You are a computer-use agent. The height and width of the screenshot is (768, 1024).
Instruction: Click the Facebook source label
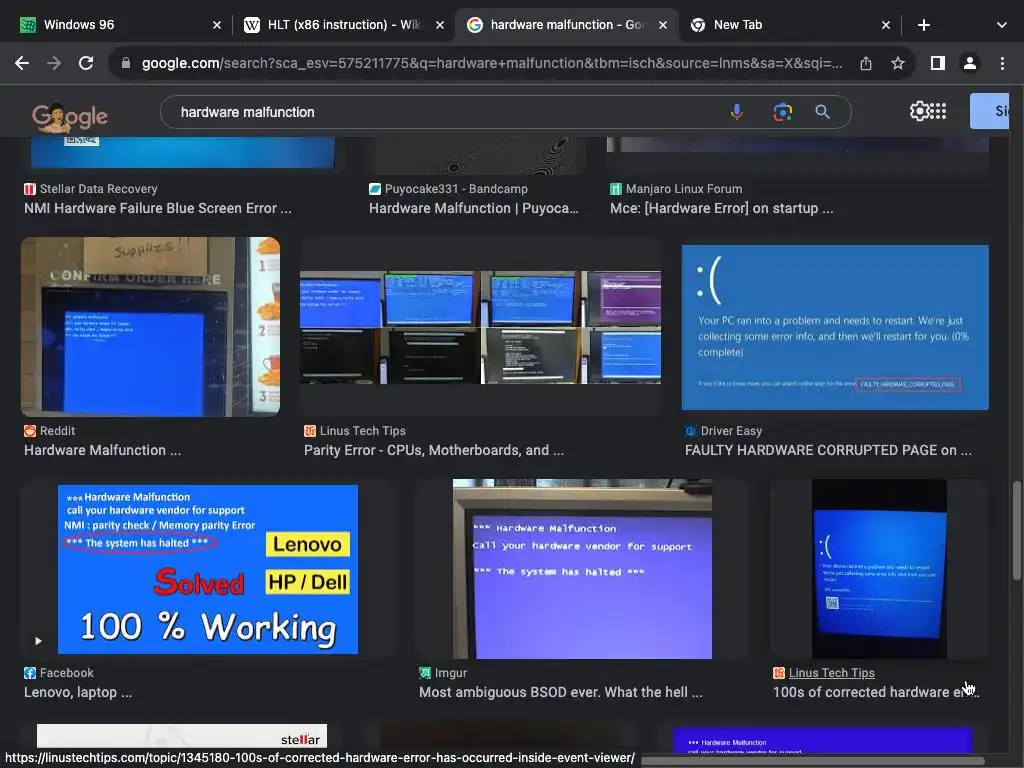[x=67, y=673]
